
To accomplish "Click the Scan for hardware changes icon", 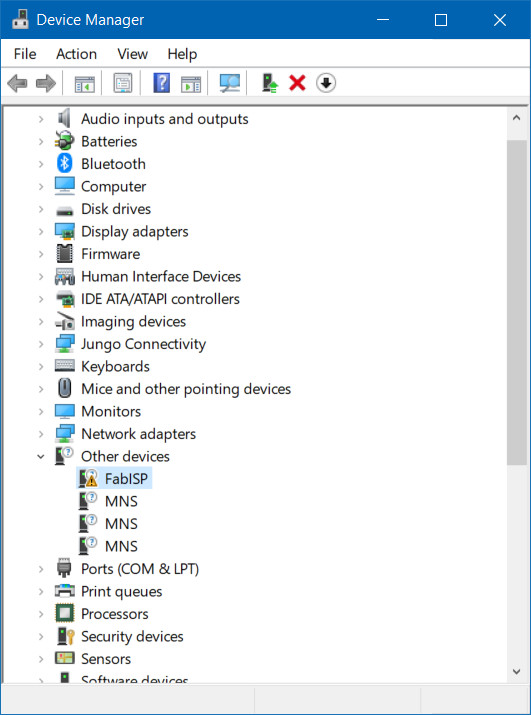I will coord(229,83).
